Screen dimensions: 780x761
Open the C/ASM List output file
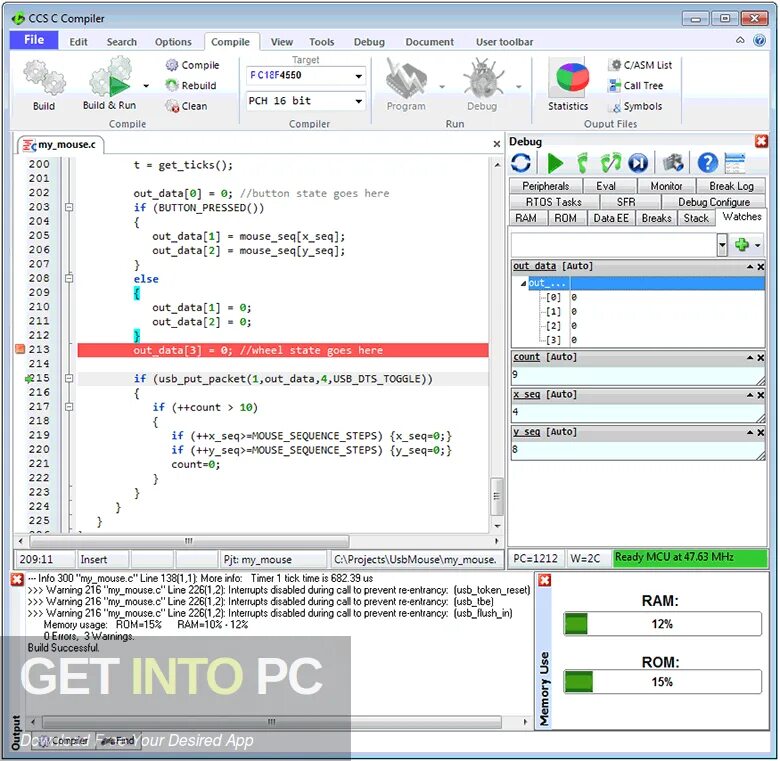(640, 65)
